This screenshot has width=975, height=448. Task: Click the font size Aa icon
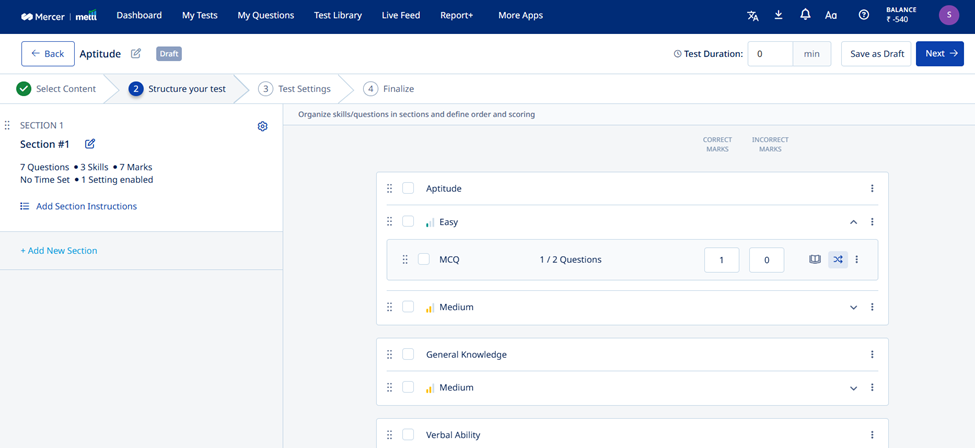coord(831,16)
